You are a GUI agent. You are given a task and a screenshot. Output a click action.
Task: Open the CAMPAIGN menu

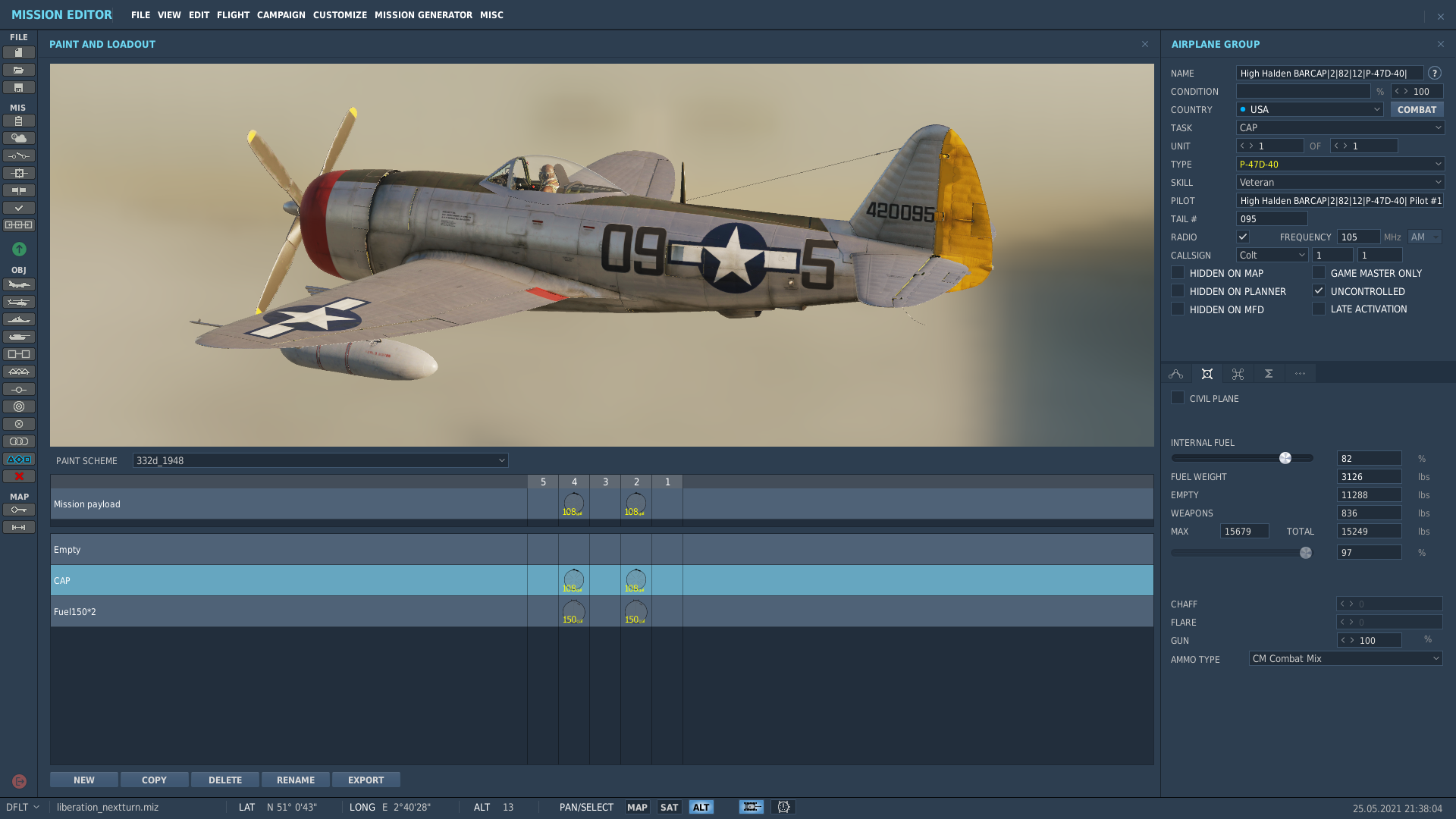(281, 14)
